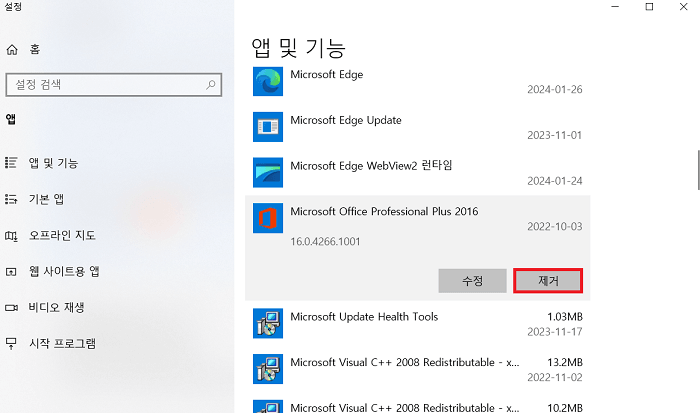Click the 앱 및 기능 list icon

(x=11, y=163)
